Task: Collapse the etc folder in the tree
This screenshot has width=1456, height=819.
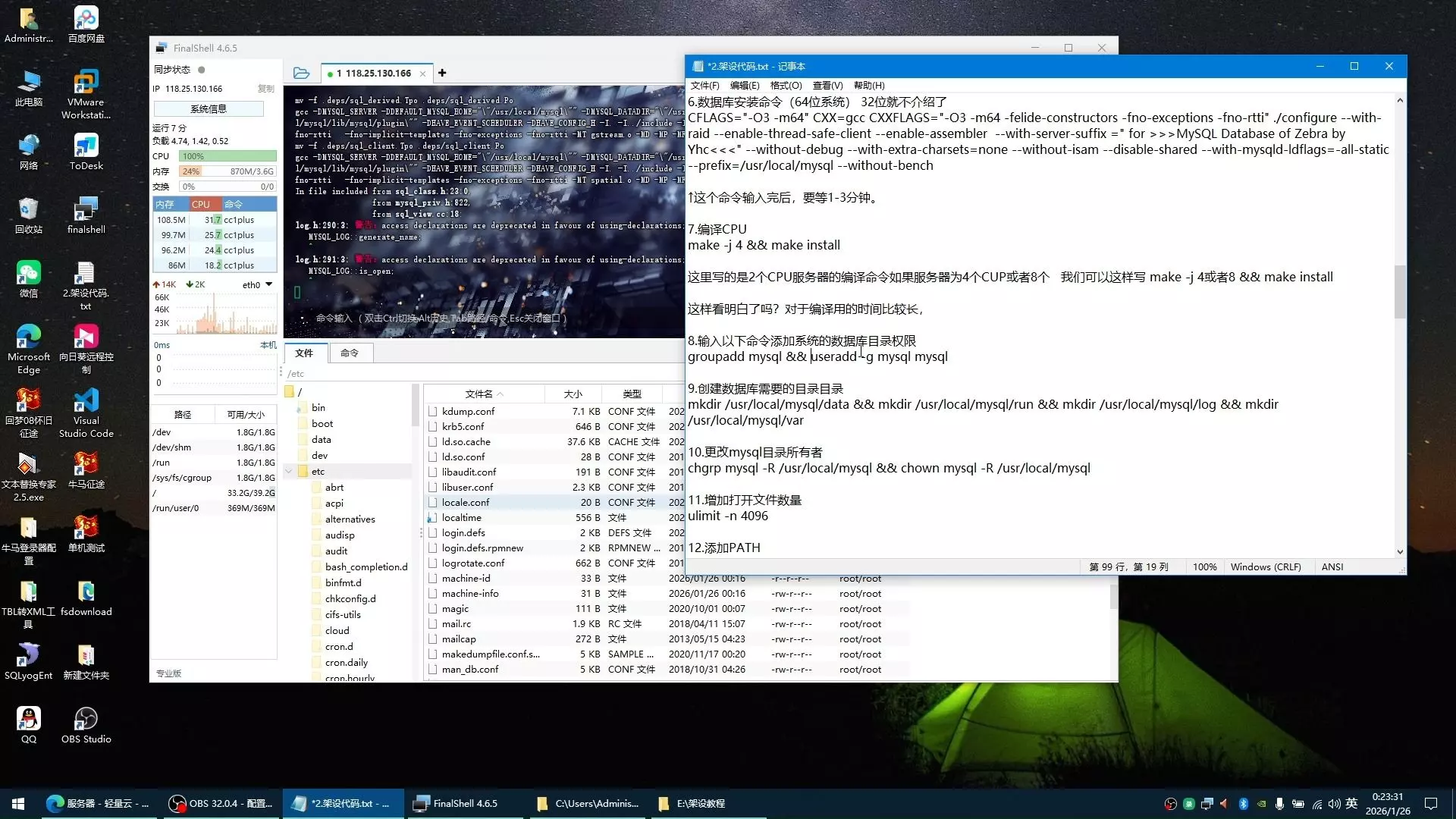Action: (x=289, y=472)
